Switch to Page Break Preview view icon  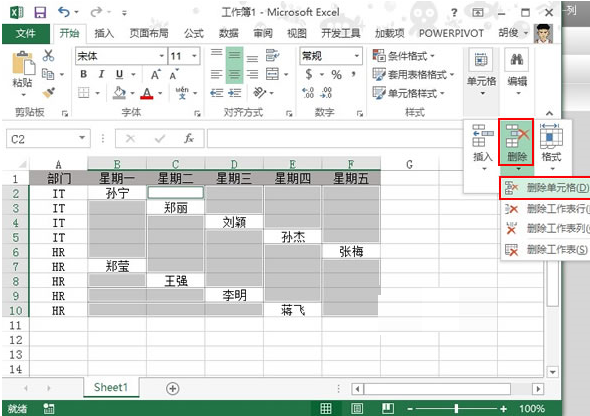coord(388,408)
